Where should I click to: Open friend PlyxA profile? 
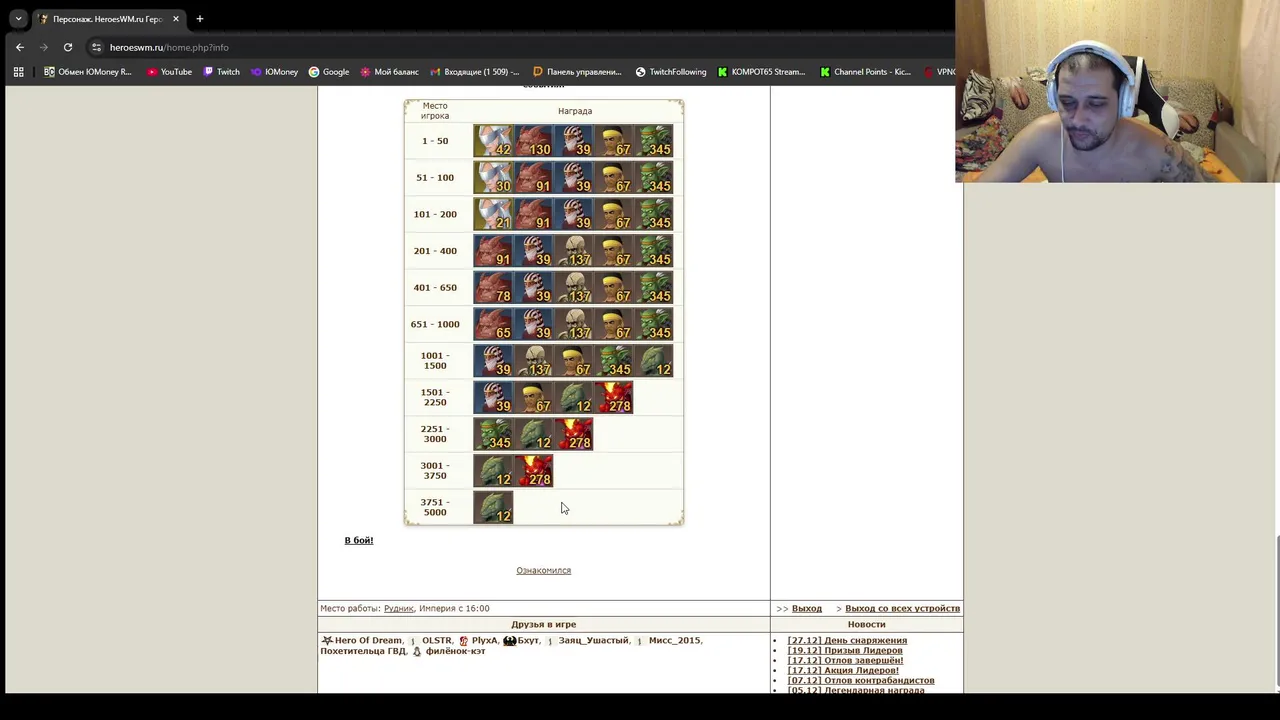click(484, 640)
